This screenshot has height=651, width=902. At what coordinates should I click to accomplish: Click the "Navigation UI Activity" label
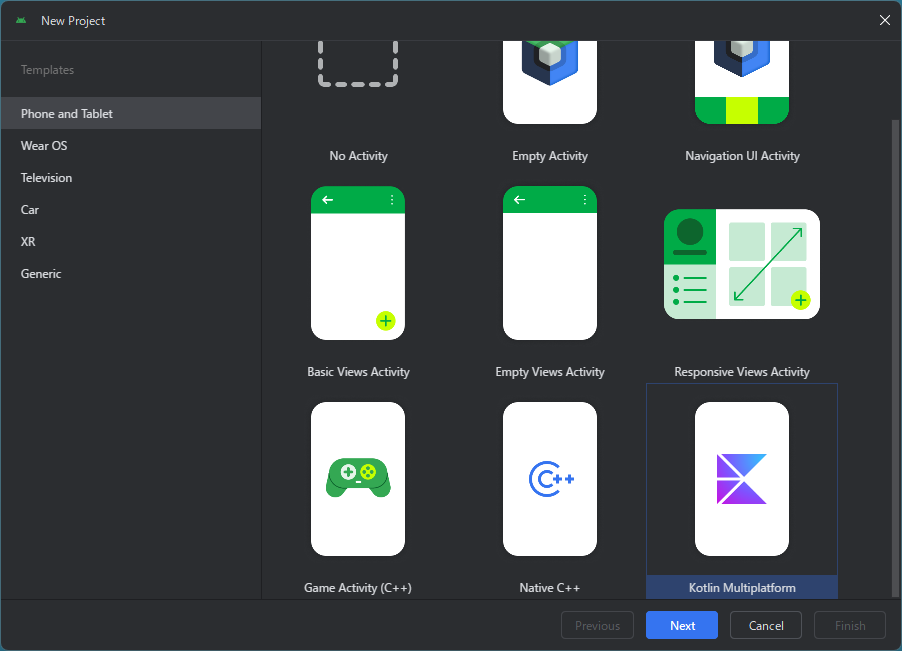[742, 156]
